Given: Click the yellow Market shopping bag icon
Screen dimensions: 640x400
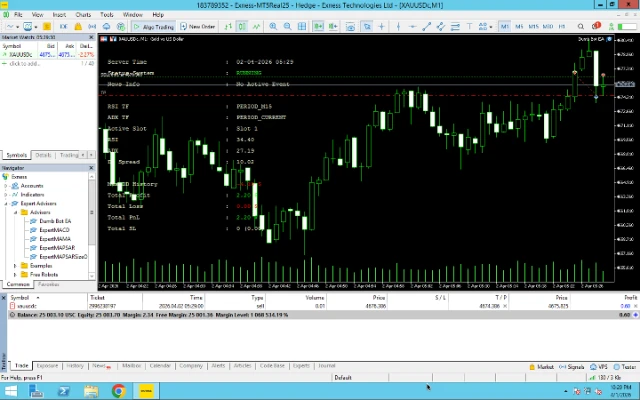Looking at the screenshot, I should coord(78,27).
